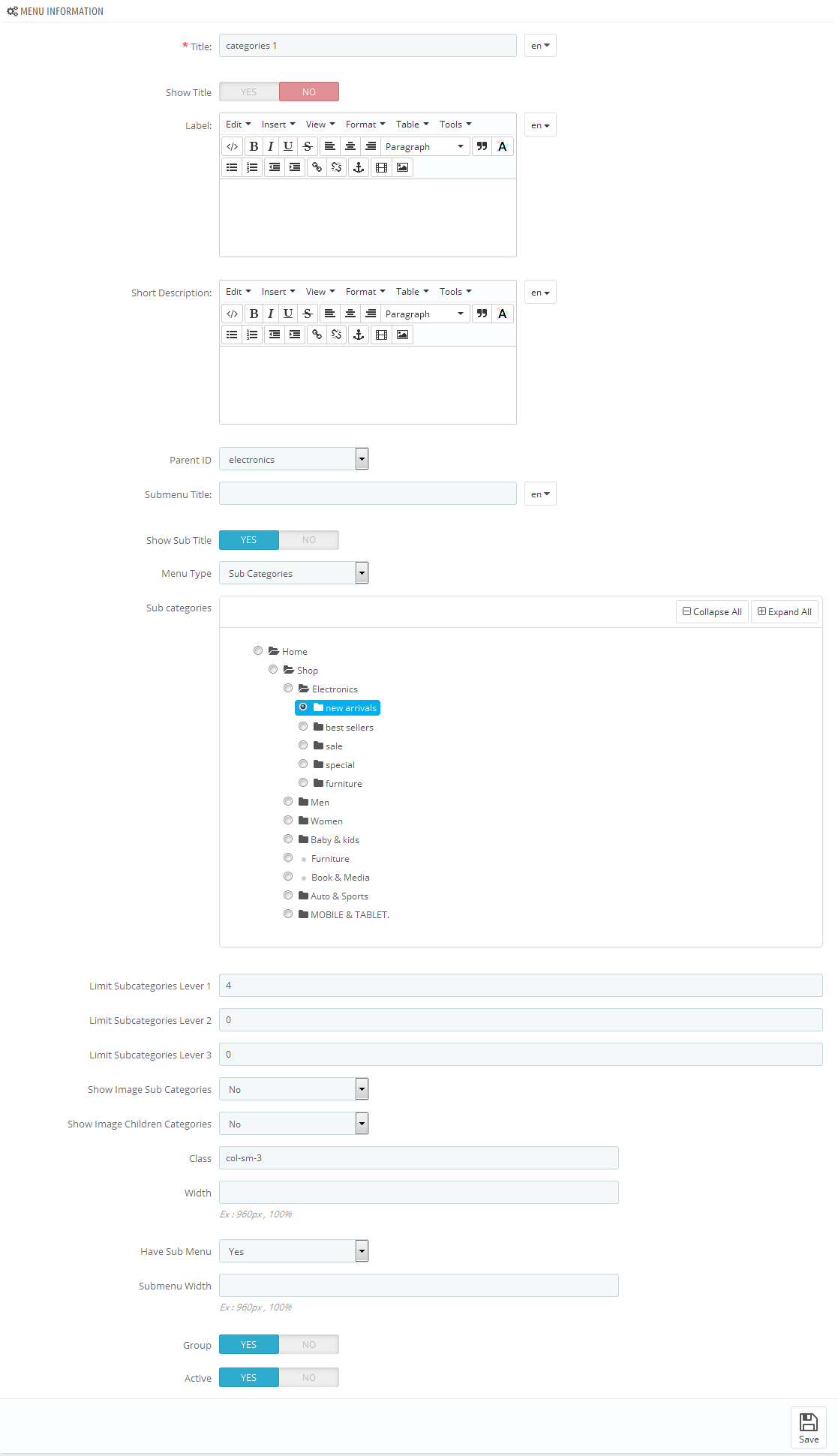
Task: Open the Menu Type dropdown
Action: (293, 573)
